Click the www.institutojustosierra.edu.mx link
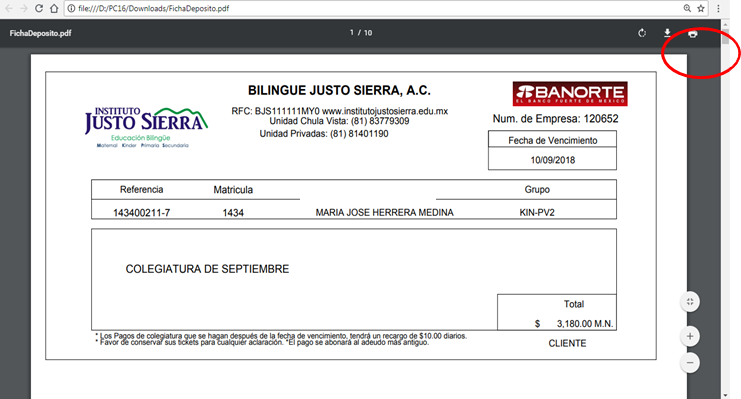This screenshot has width=741, height=399. point(385,111)
